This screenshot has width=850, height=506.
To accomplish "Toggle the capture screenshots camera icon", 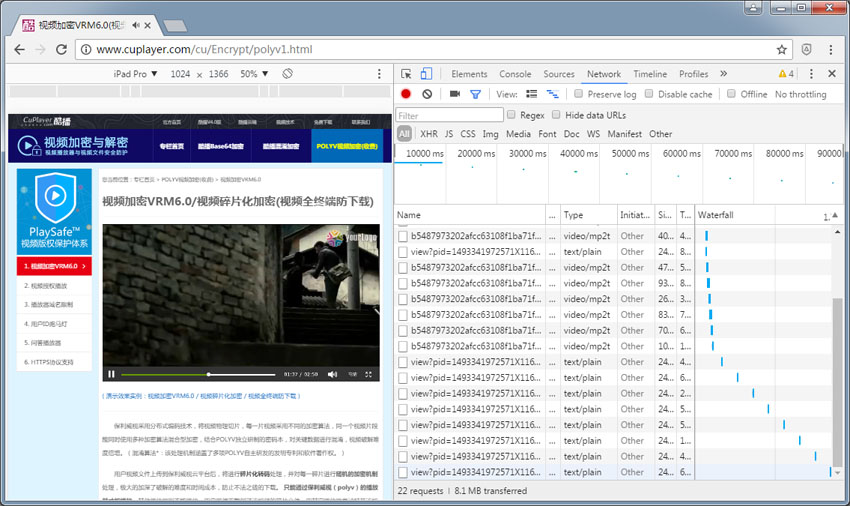I will point(454,94).
